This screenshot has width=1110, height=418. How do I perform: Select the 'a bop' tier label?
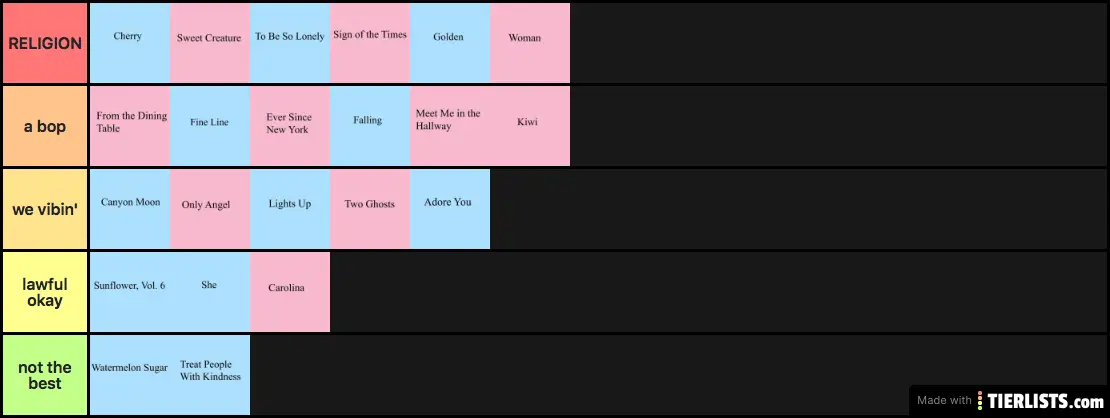[45, 126]
